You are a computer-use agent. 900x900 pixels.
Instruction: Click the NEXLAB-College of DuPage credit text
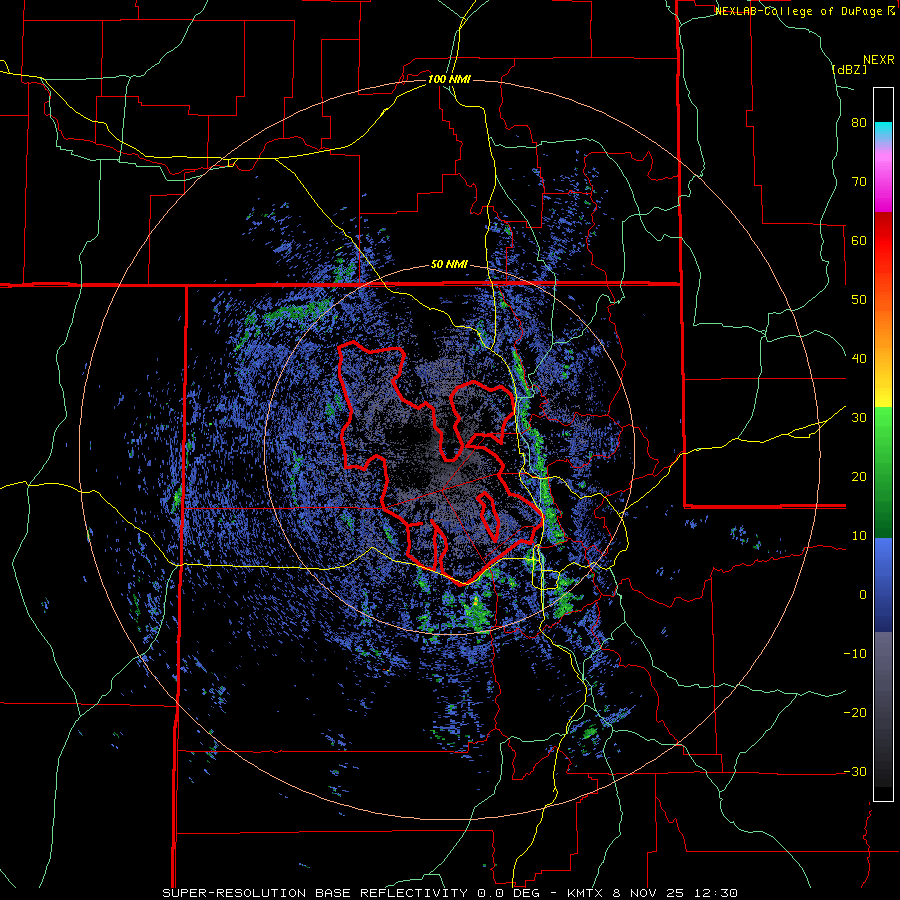click(x=804, y=11)
